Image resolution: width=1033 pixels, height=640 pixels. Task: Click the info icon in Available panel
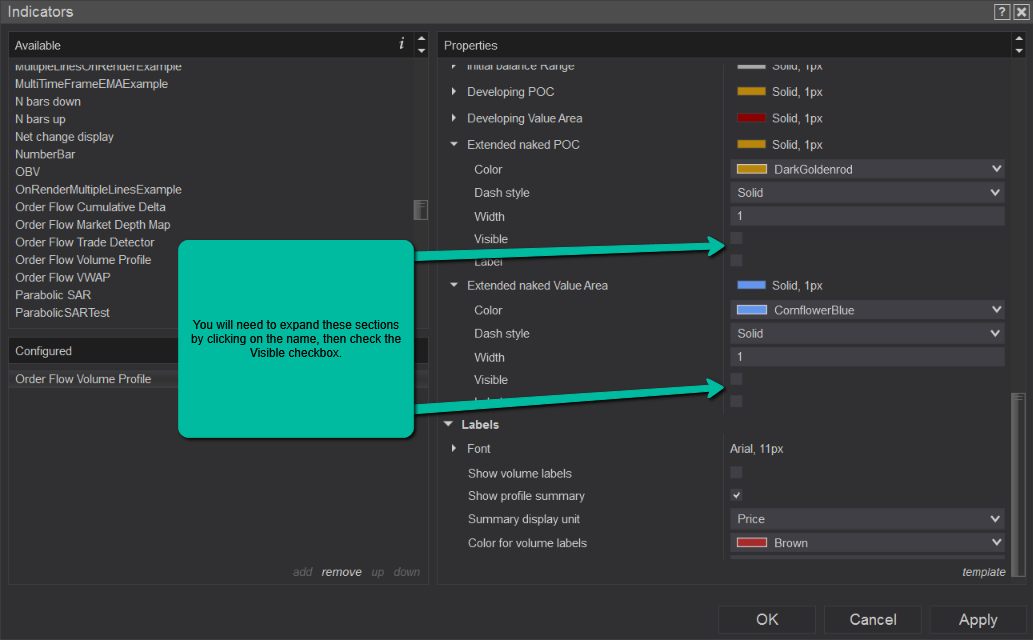tap(401, 44)
